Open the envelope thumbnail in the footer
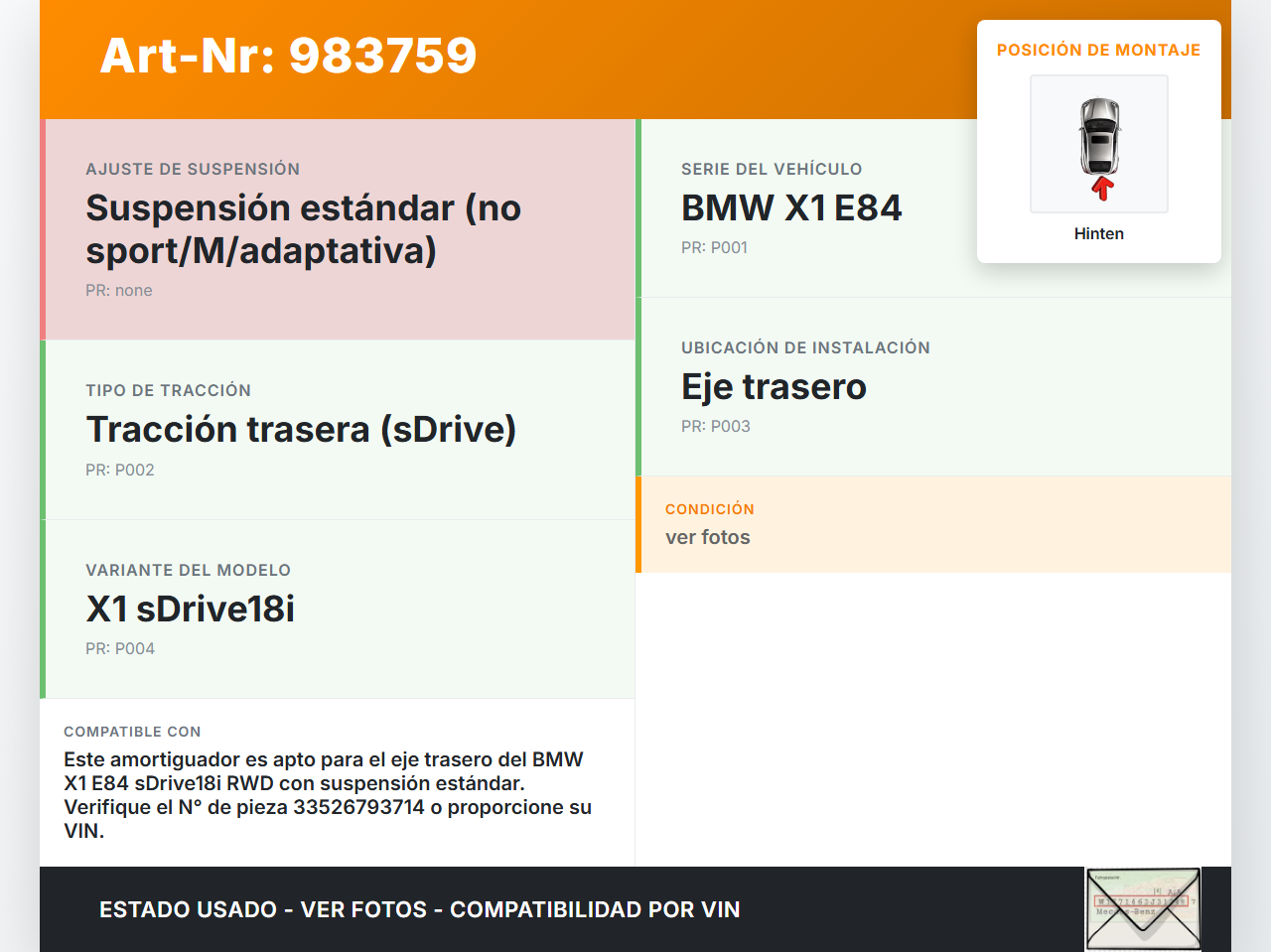The height and width of the screenshot is (952, 1271). (x=1143, y=909)
